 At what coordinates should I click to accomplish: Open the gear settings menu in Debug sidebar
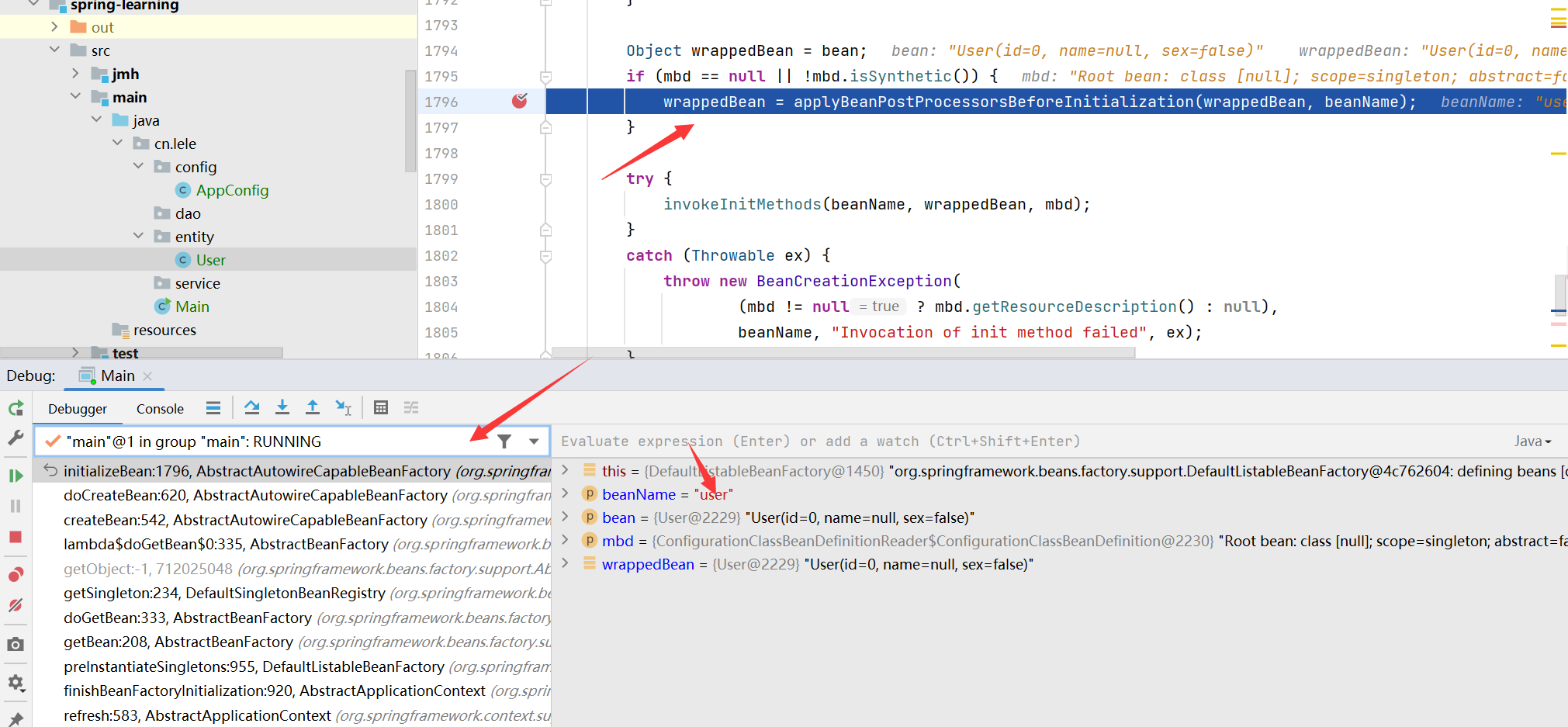[16, 683]
